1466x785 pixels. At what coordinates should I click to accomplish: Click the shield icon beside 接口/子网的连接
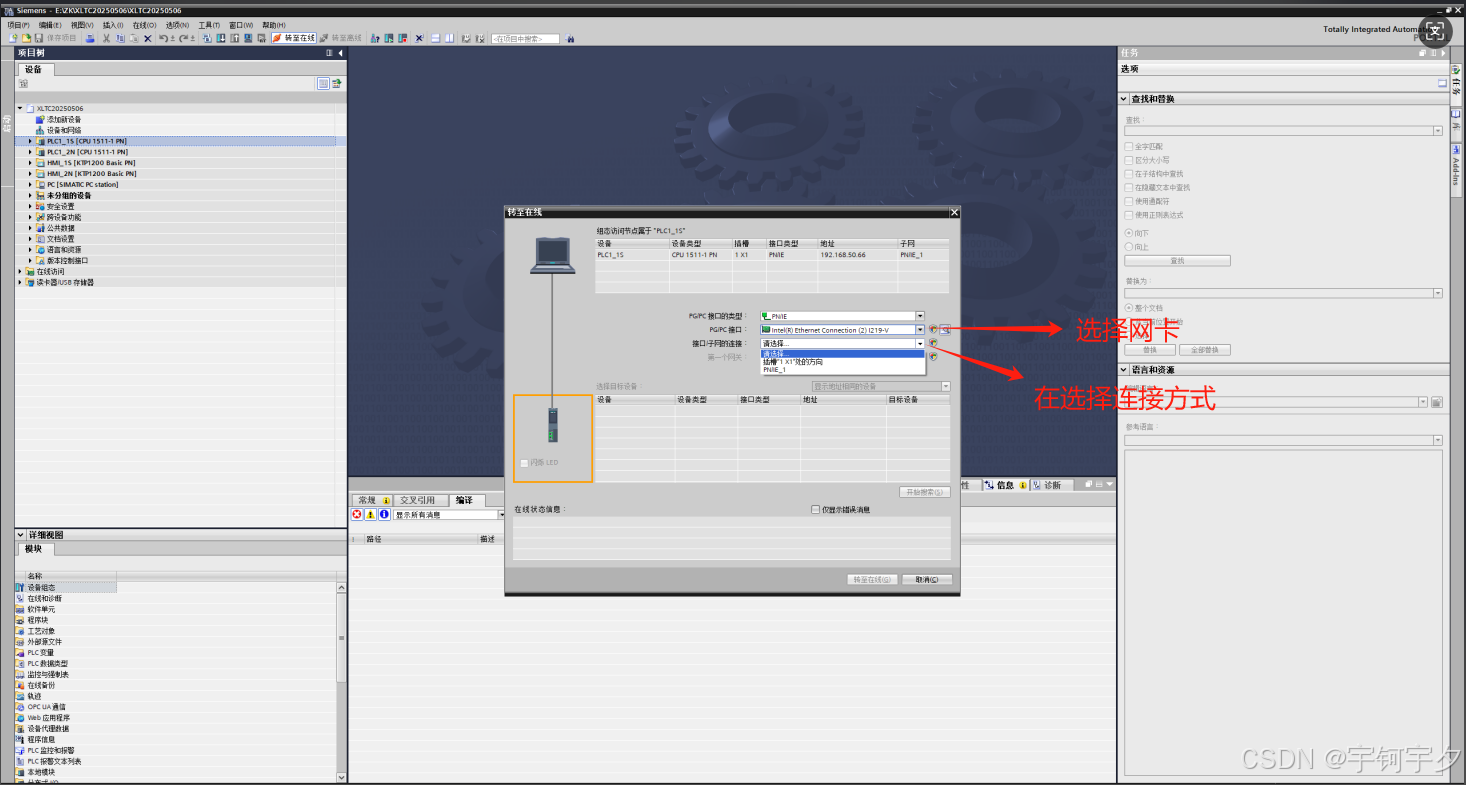pos(933,343)
